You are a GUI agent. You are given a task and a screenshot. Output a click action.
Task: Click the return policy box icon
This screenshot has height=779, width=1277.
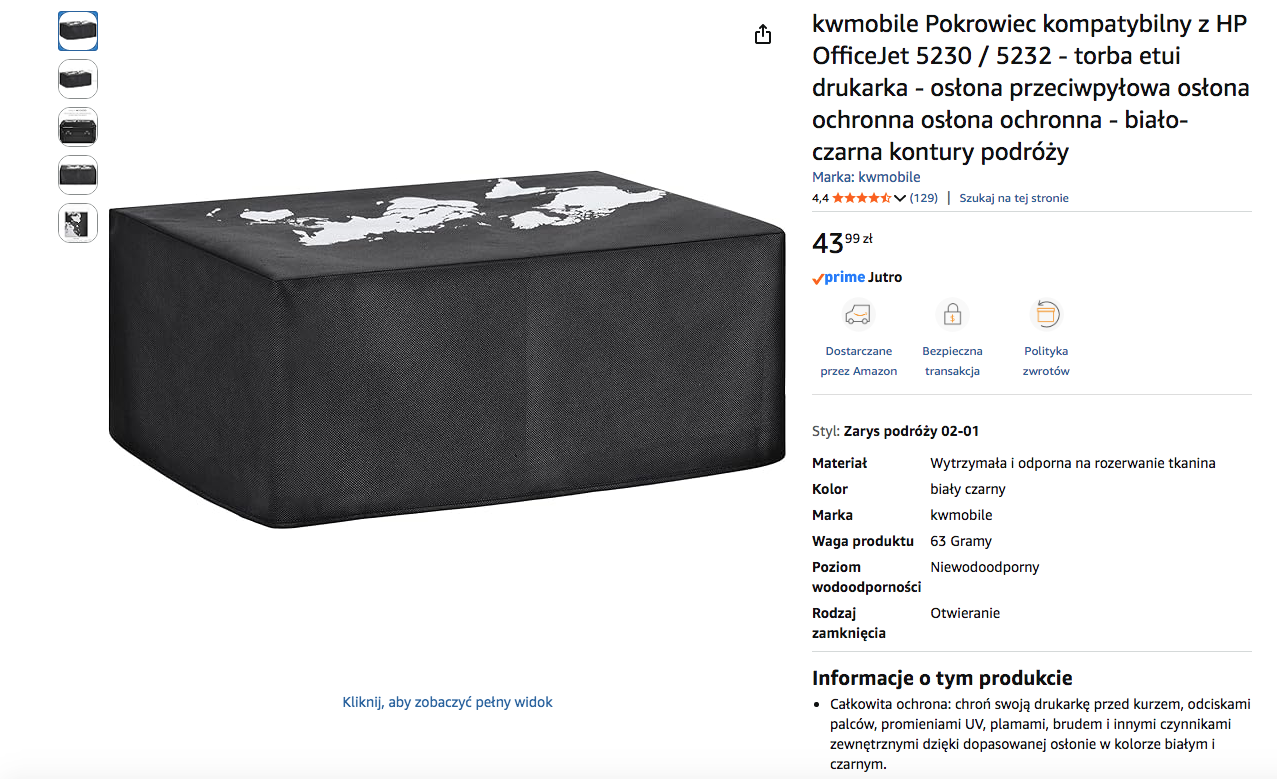pos(1045,314)
